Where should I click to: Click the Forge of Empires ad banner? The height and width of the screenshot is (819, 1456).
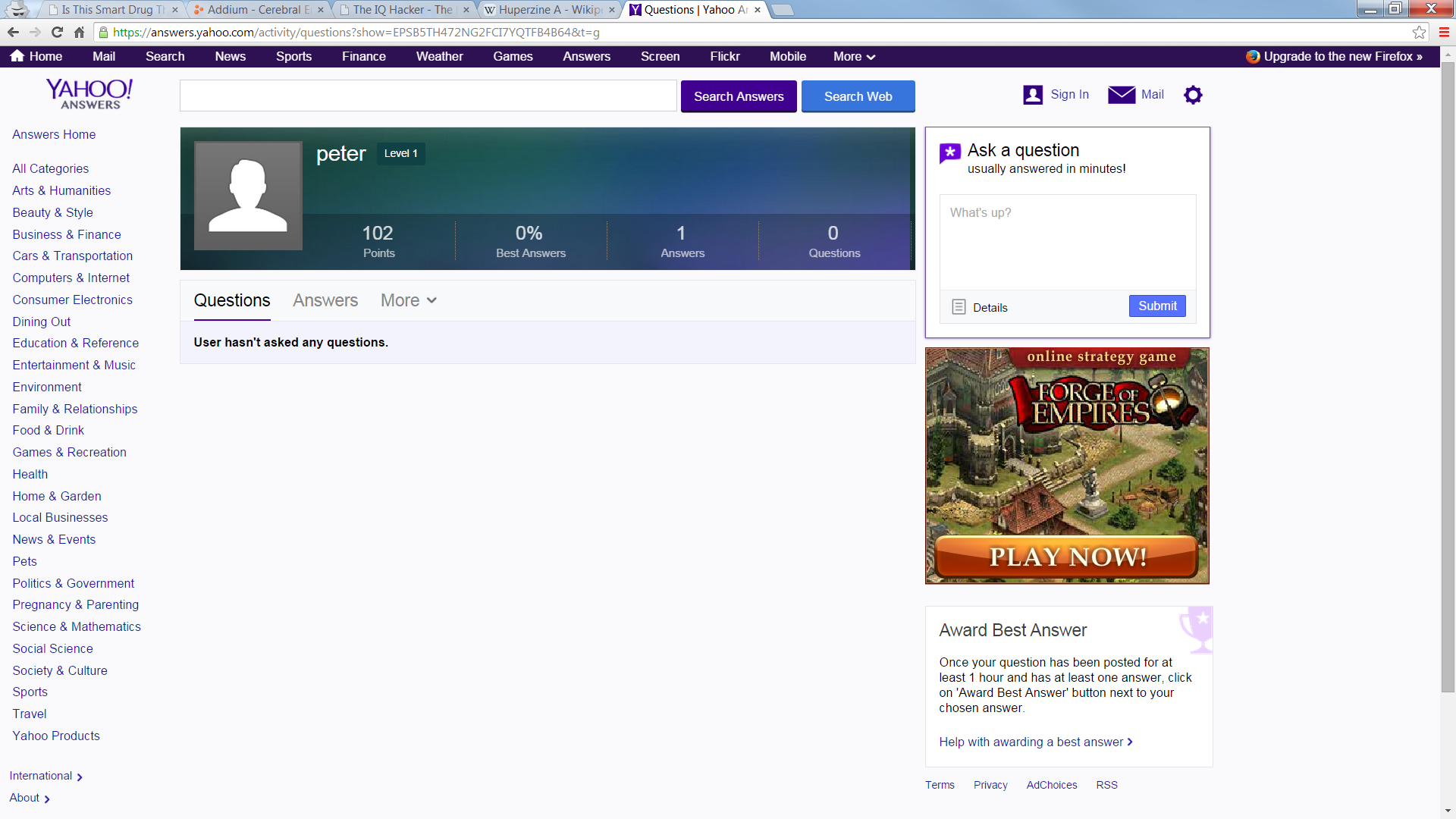point(1067,466)
